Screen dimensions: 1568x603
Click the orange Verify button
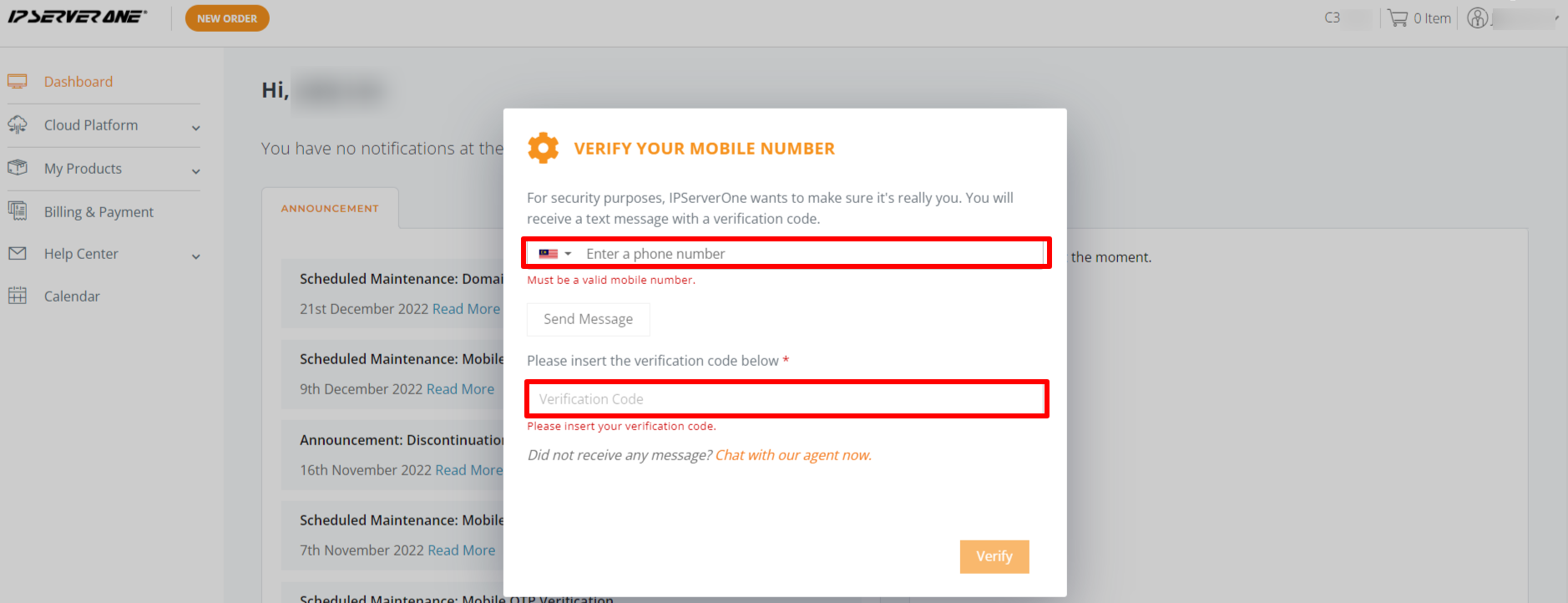tap(994, 556)
